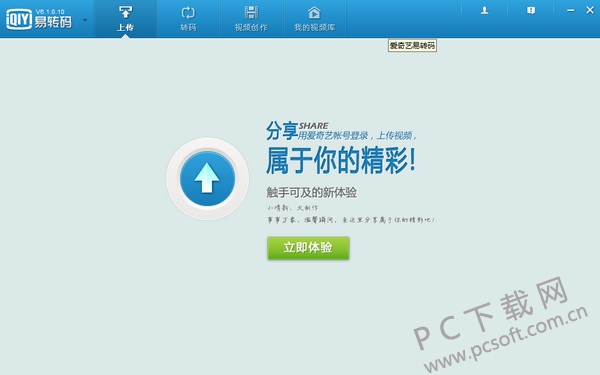Close the 易转码 window
This screenshot has width=600, height=375.
[x=590, y=10]
